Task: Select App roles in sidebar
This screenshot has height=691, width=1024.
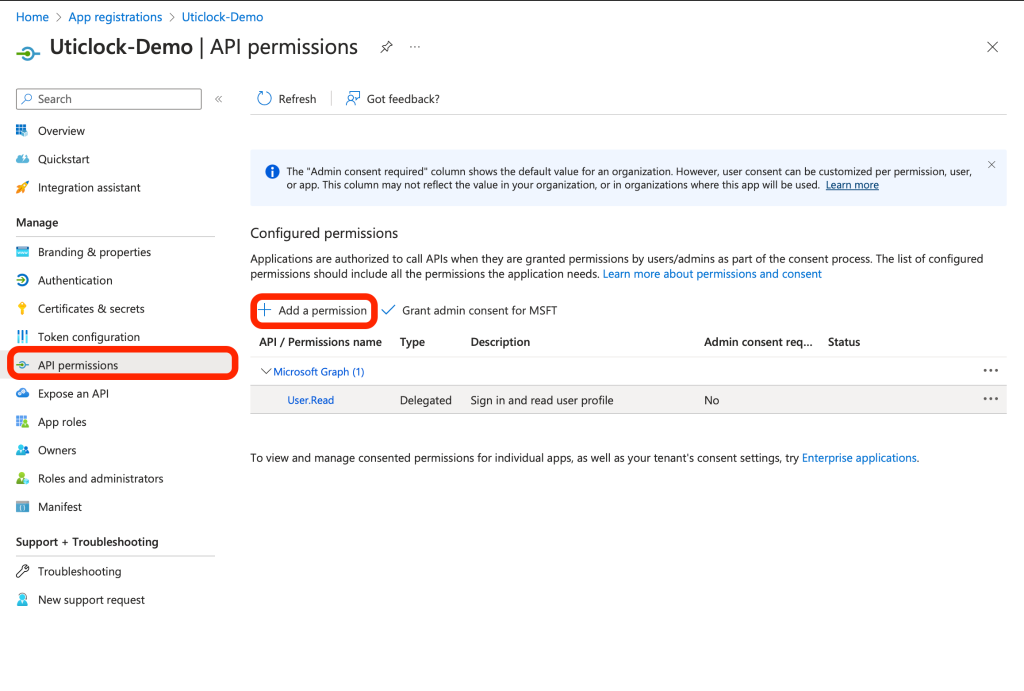Action: click(62, 422)
